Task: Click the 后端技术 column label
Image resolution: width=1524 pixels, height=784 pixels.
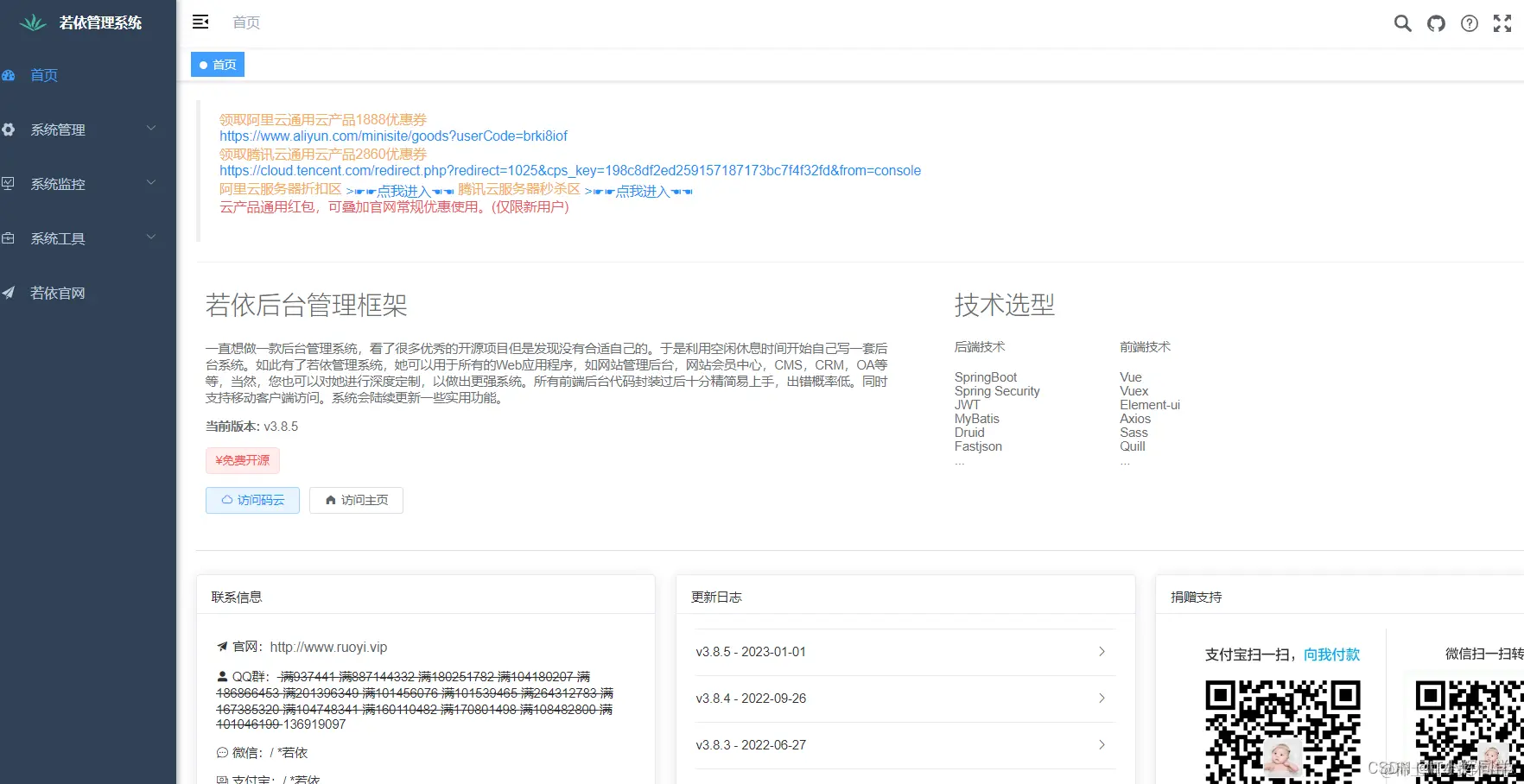Action: coord(980,347)
